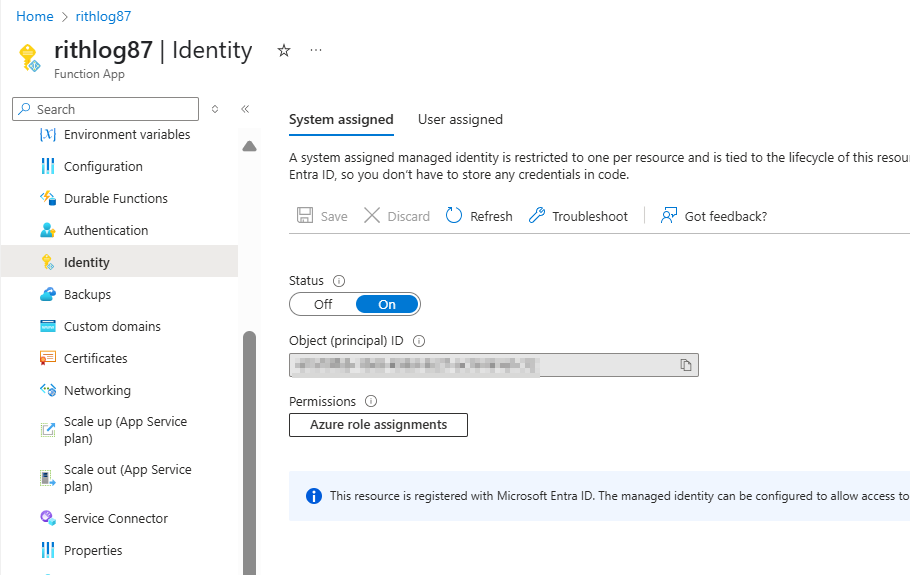This screenshot has height=575, width=910.
Task: Click the Backups cloud icon
Action: [x=48, y=294]
